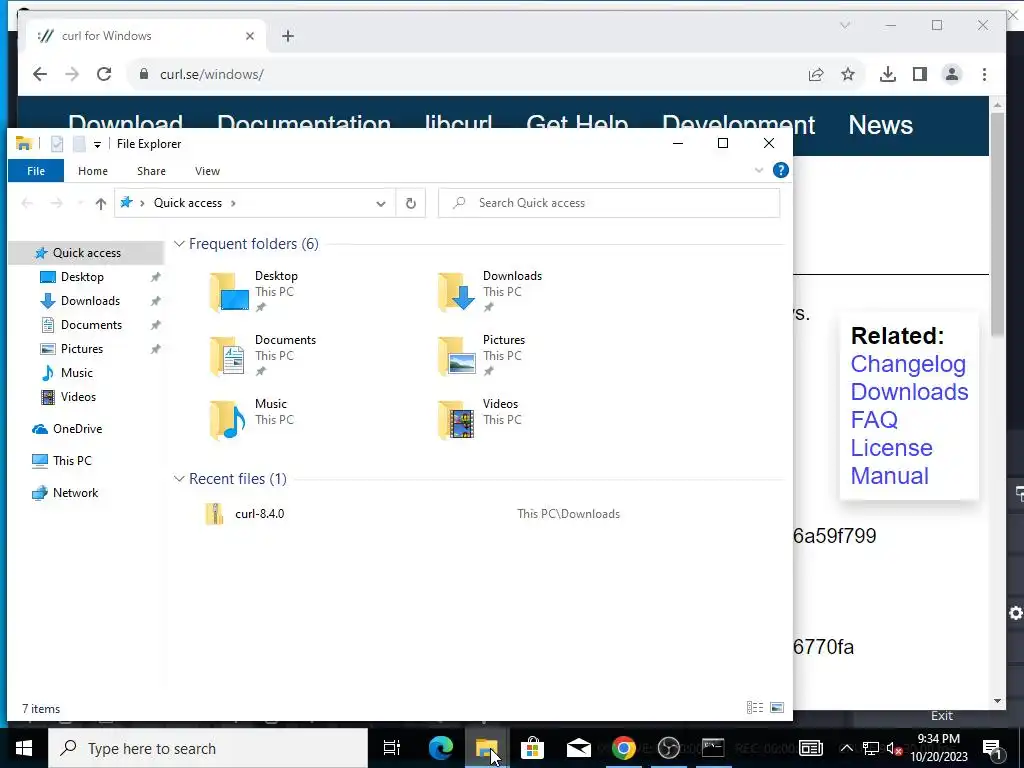
Task: Select the Music folder icon in Frequent folders
Action: (229, 420)
